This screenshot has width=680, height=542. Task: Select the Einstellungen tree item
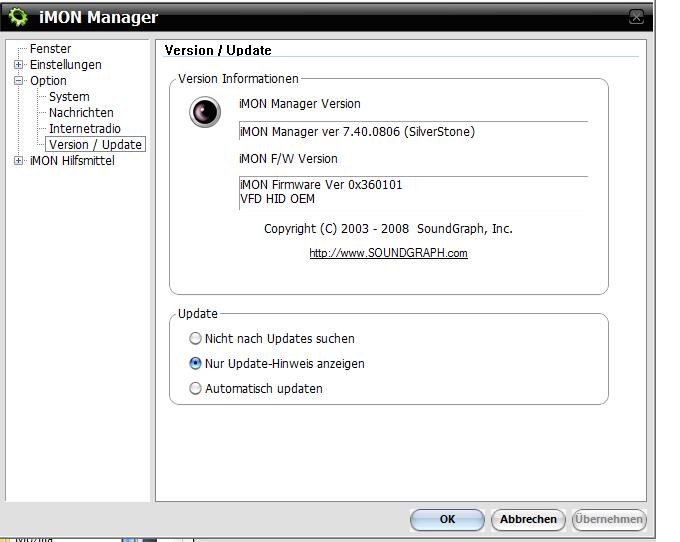click(65, 65)
